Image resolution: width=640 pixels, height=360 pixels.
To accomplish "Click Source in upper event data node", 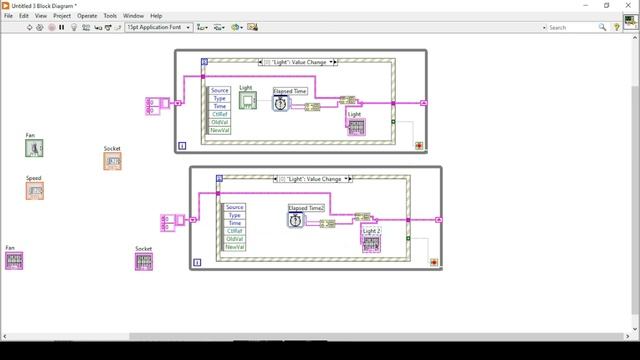I will click(x=220, y=91).
